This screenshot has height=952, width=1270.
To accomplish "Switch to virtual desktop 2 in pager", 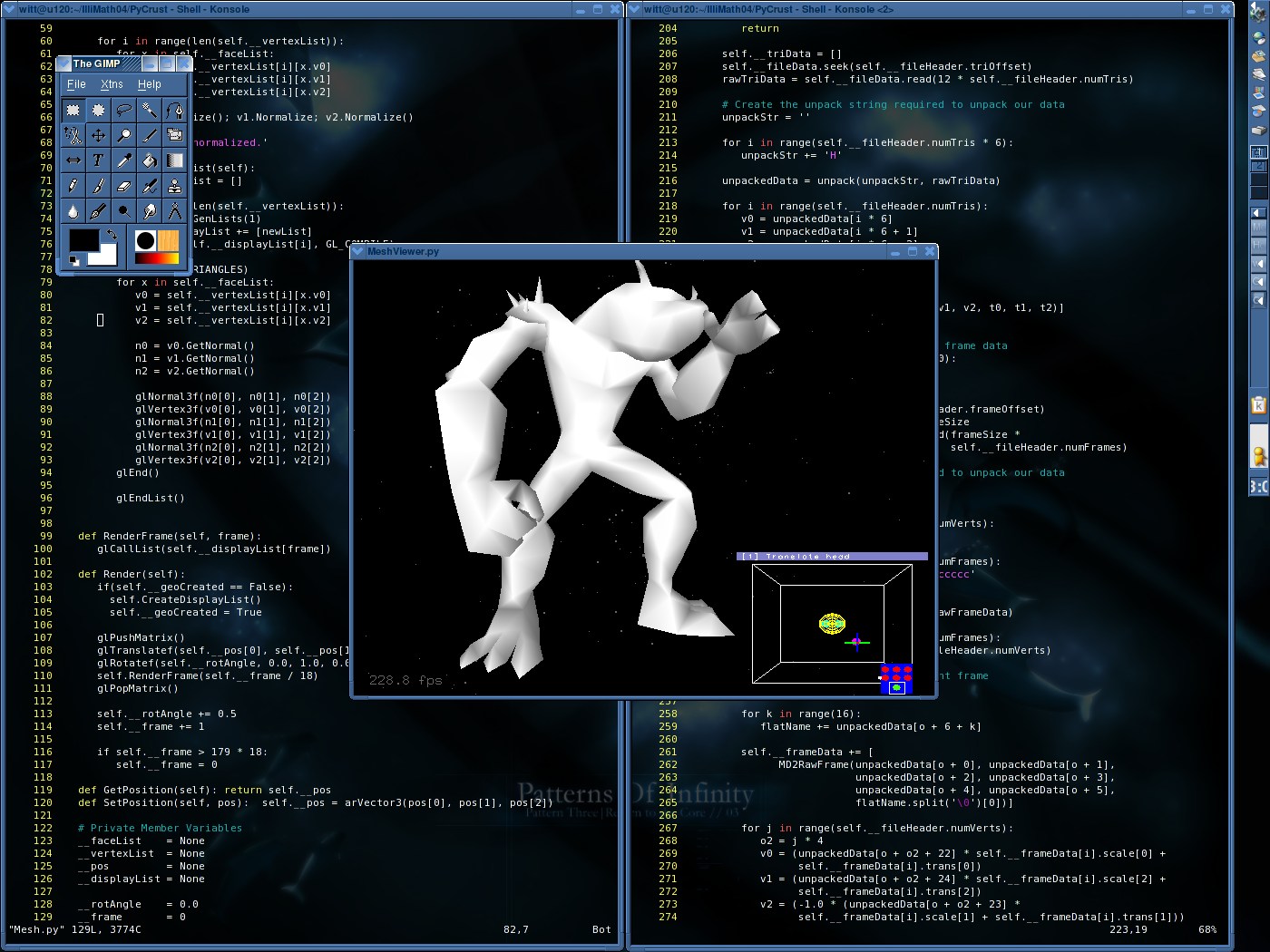I will pos(1258,167).
